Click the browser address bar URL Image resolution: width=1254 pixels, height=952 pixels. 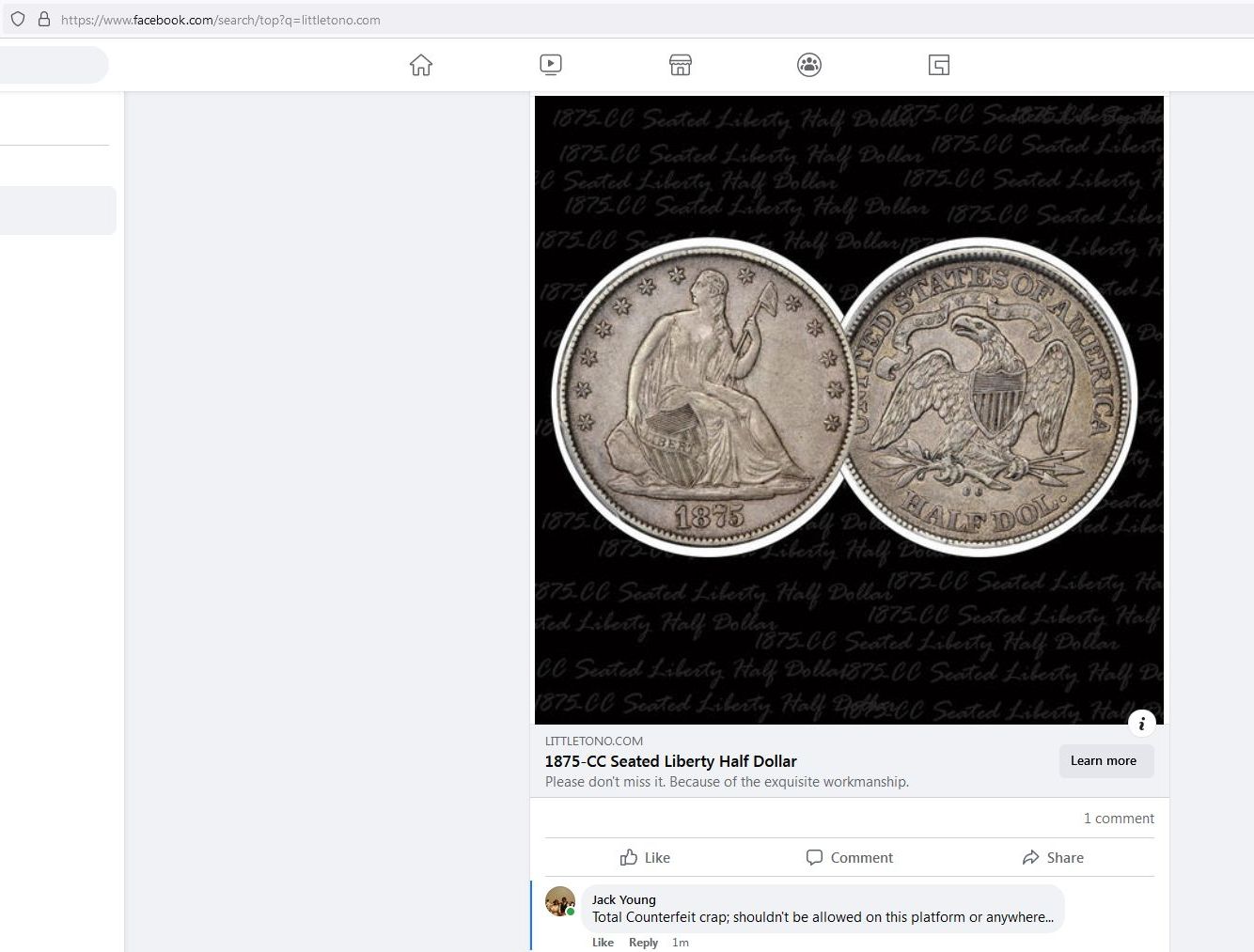point(221,20)
